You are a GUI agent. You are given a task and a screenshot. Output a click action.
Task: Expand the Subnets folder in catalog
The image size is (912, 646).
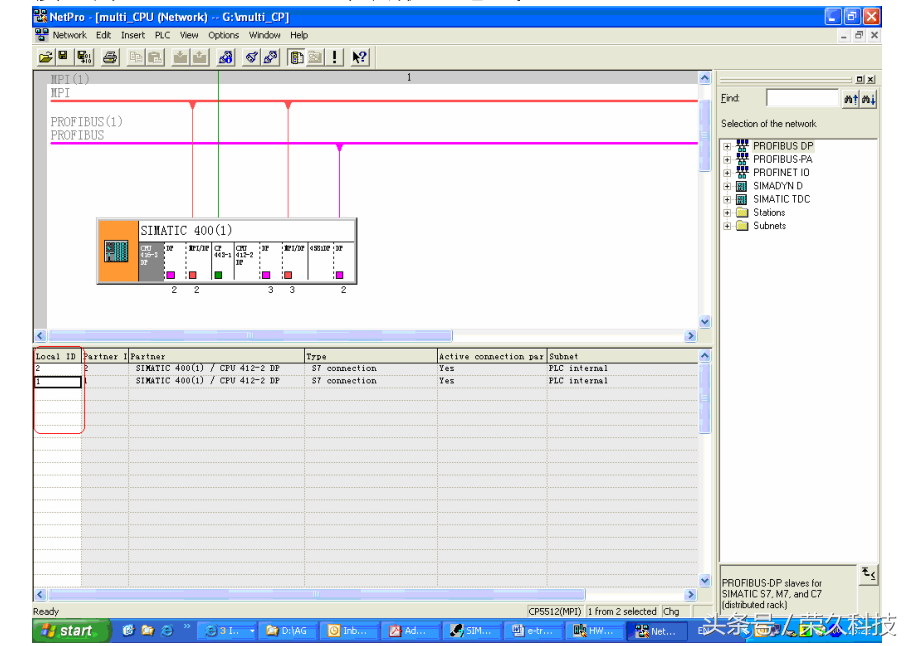coord(727,225)
